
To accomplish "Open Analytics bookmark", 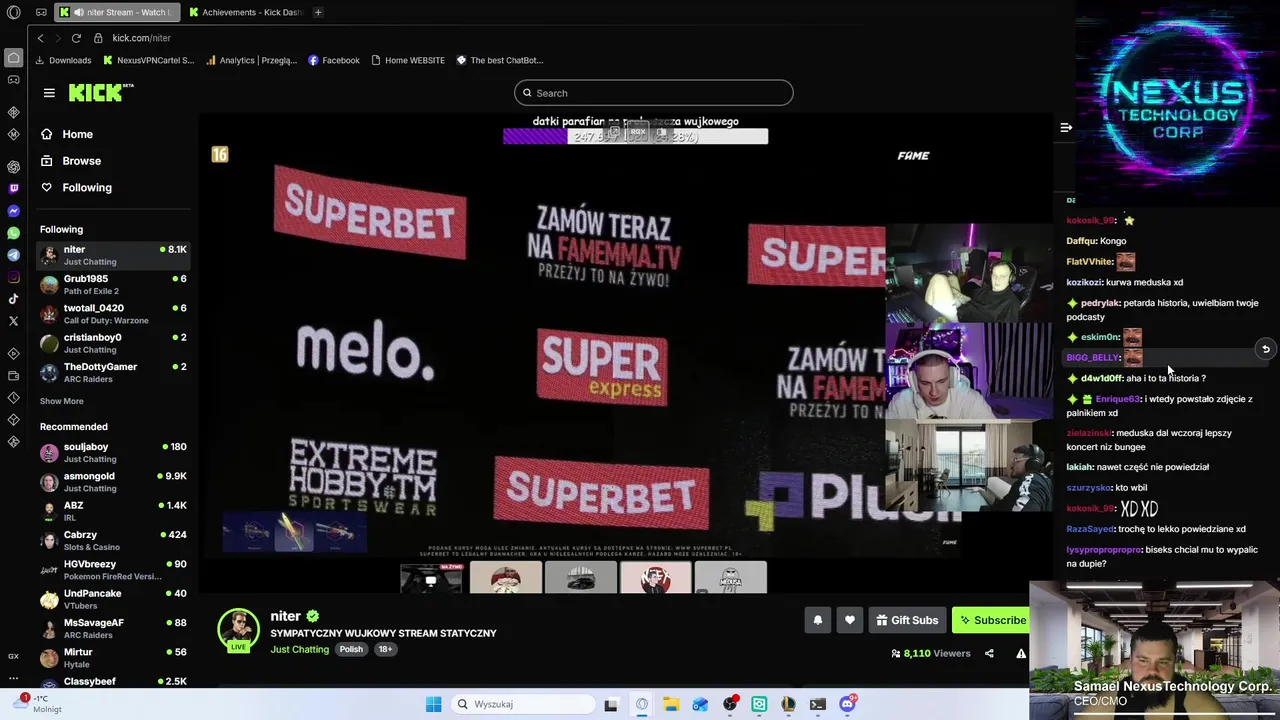I will coord(251,60).
